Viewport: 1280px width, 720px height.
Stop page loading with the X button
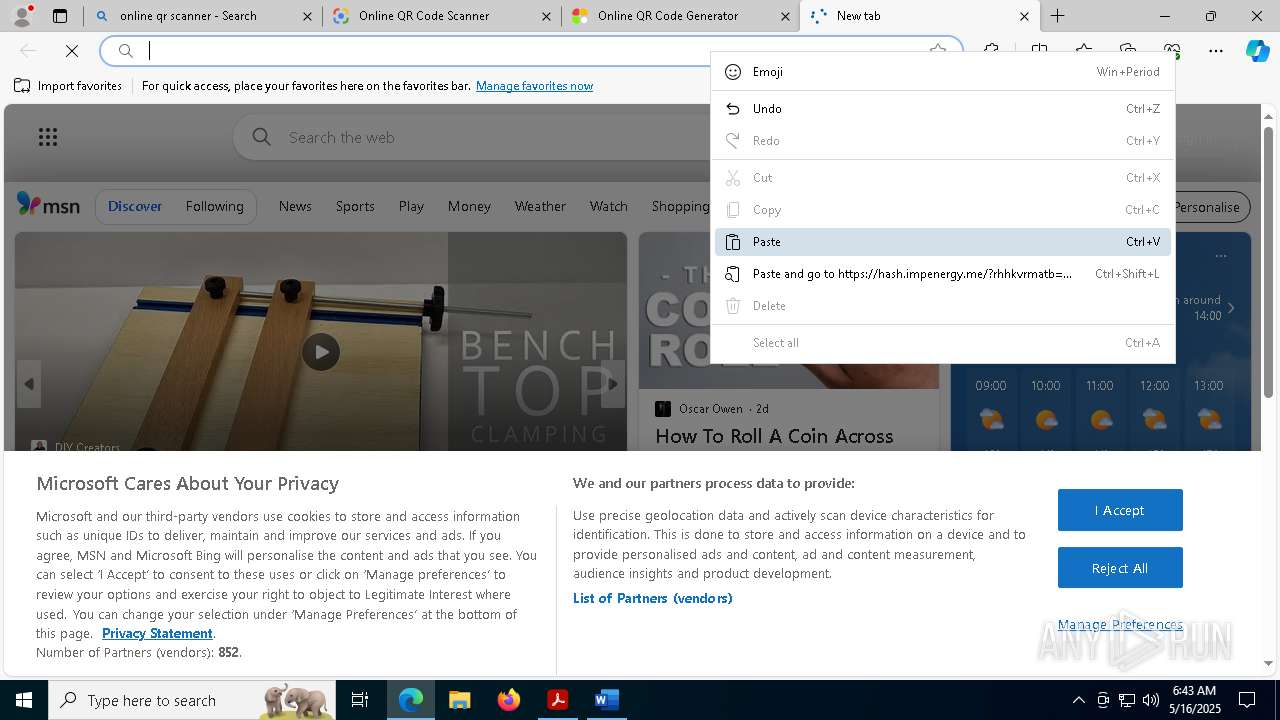[x=72, y=50]
